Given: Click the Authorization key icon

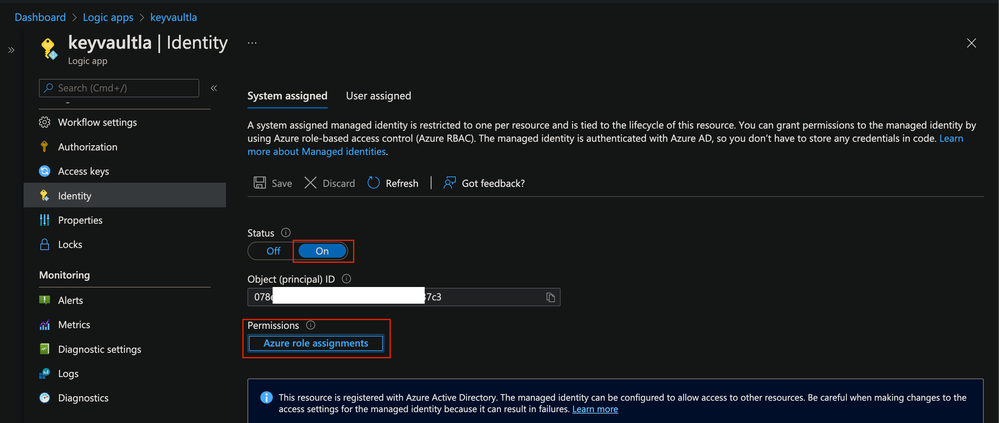Looking at the screenshot, I should pyautogui.click(x=45, y=147).
